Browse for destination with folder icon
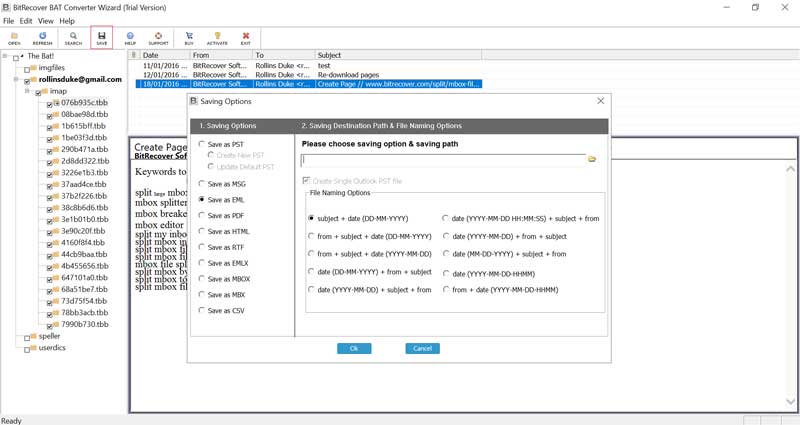Viewport: 800px width, 425px height. point(592,159)
